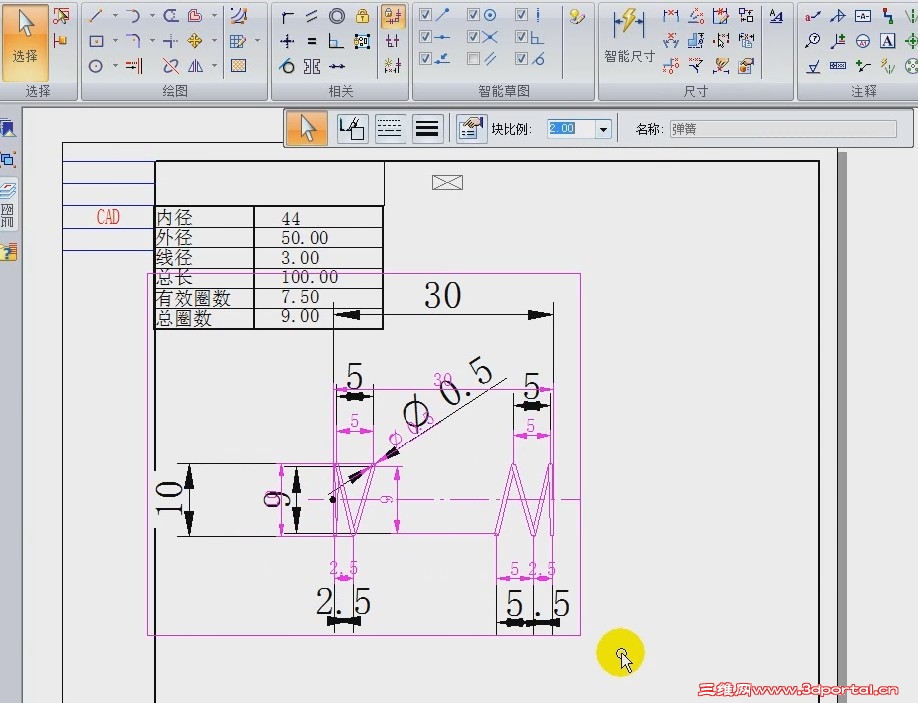The width and height of the screenshot is (918, 703).
Task: Open the 块比例 scale dropdown arrow
Action: (603, 129)
